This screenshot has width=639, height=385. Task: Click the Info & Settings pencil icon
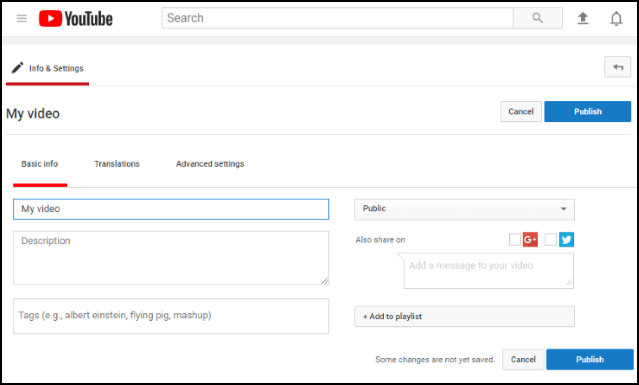[18, 68]
